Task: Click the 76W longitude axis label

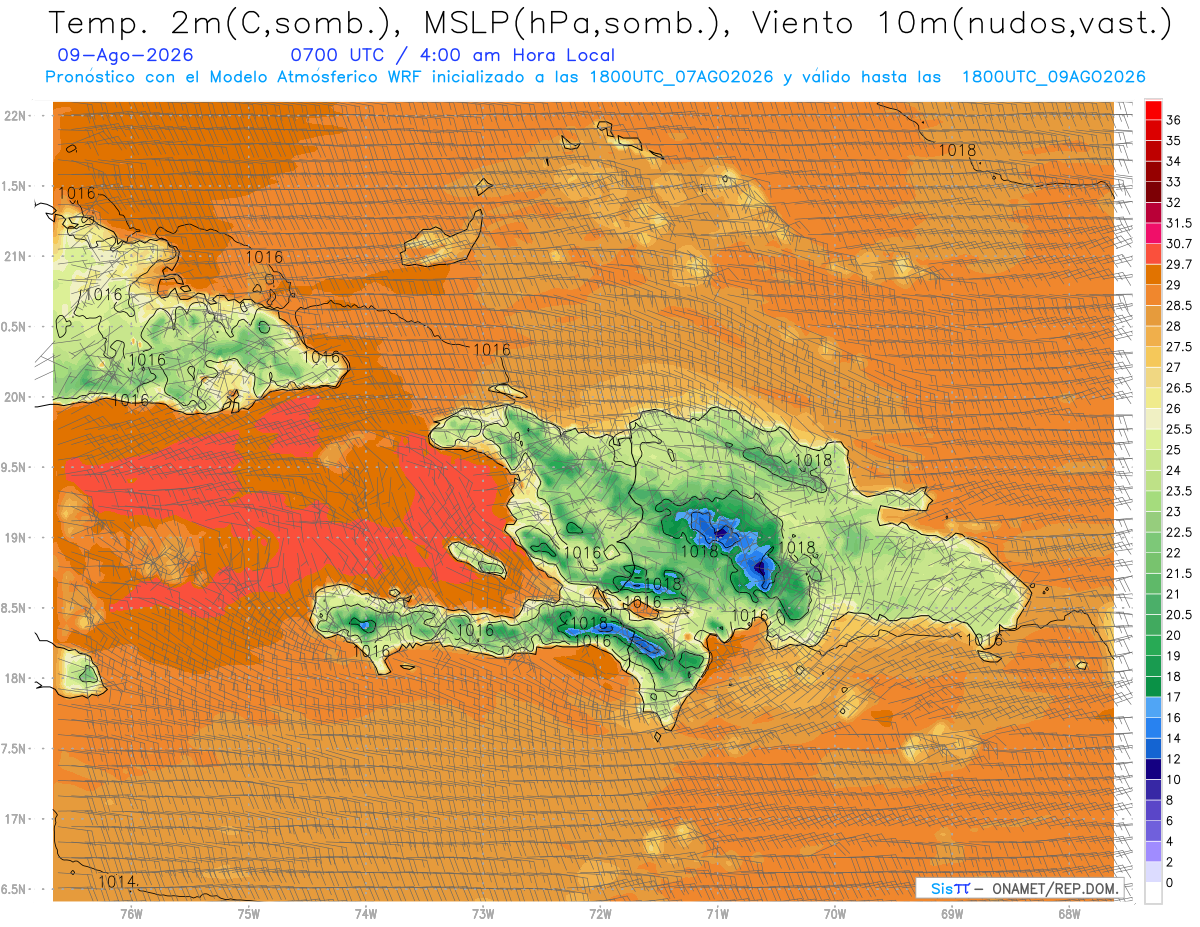Action: 131,914
